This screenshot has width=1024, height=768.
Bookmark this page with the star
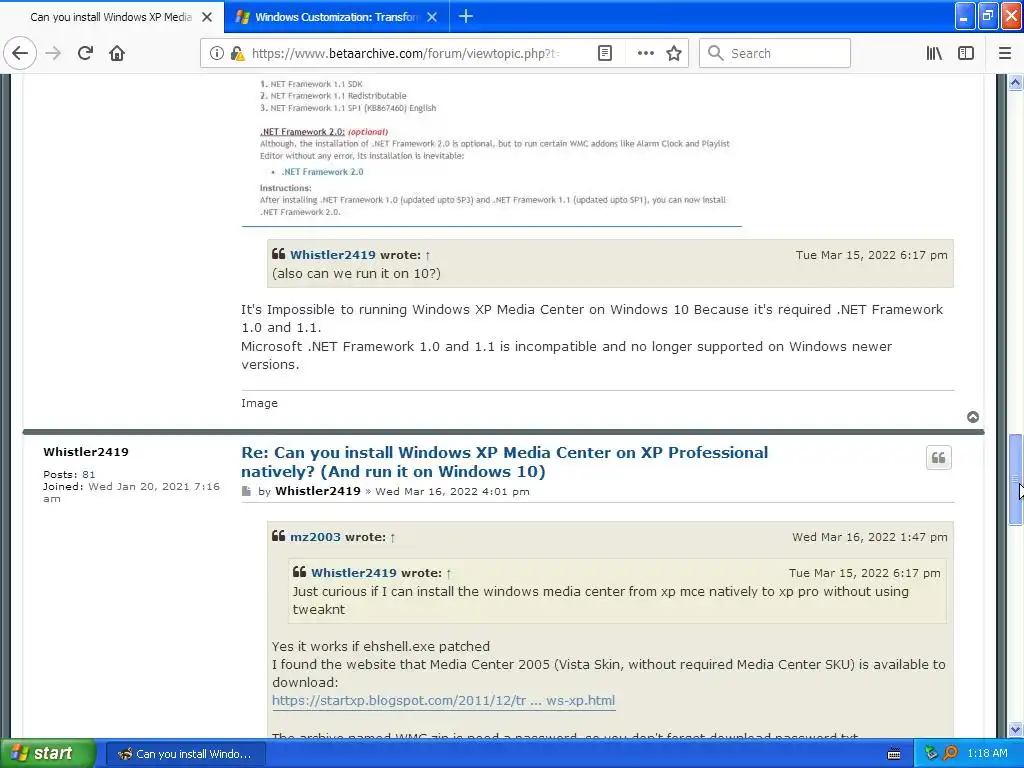tap(674, 53)
